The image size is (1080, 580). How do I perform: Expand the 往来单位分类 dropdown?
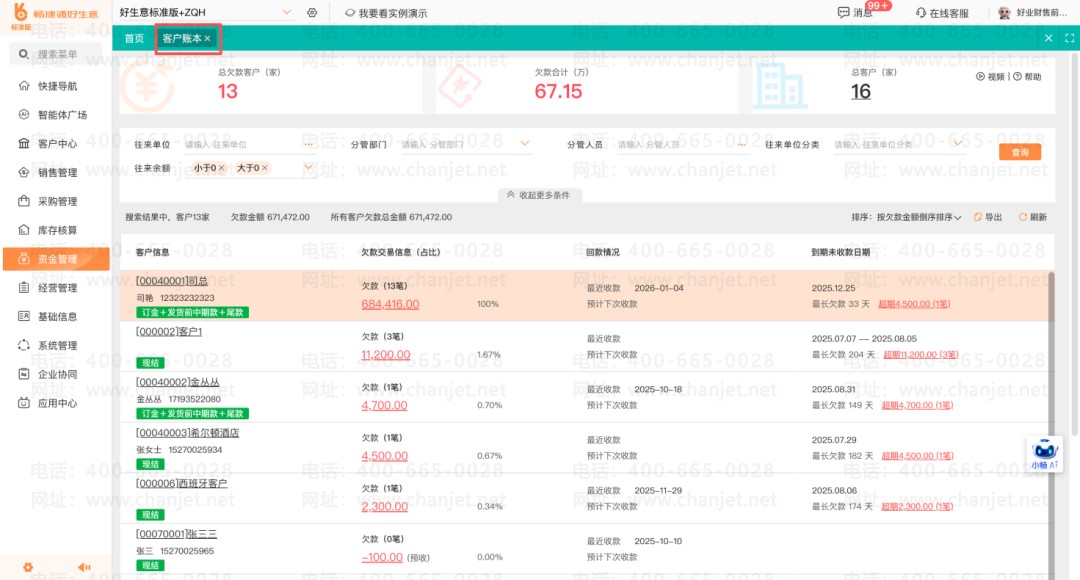(957, 144)
